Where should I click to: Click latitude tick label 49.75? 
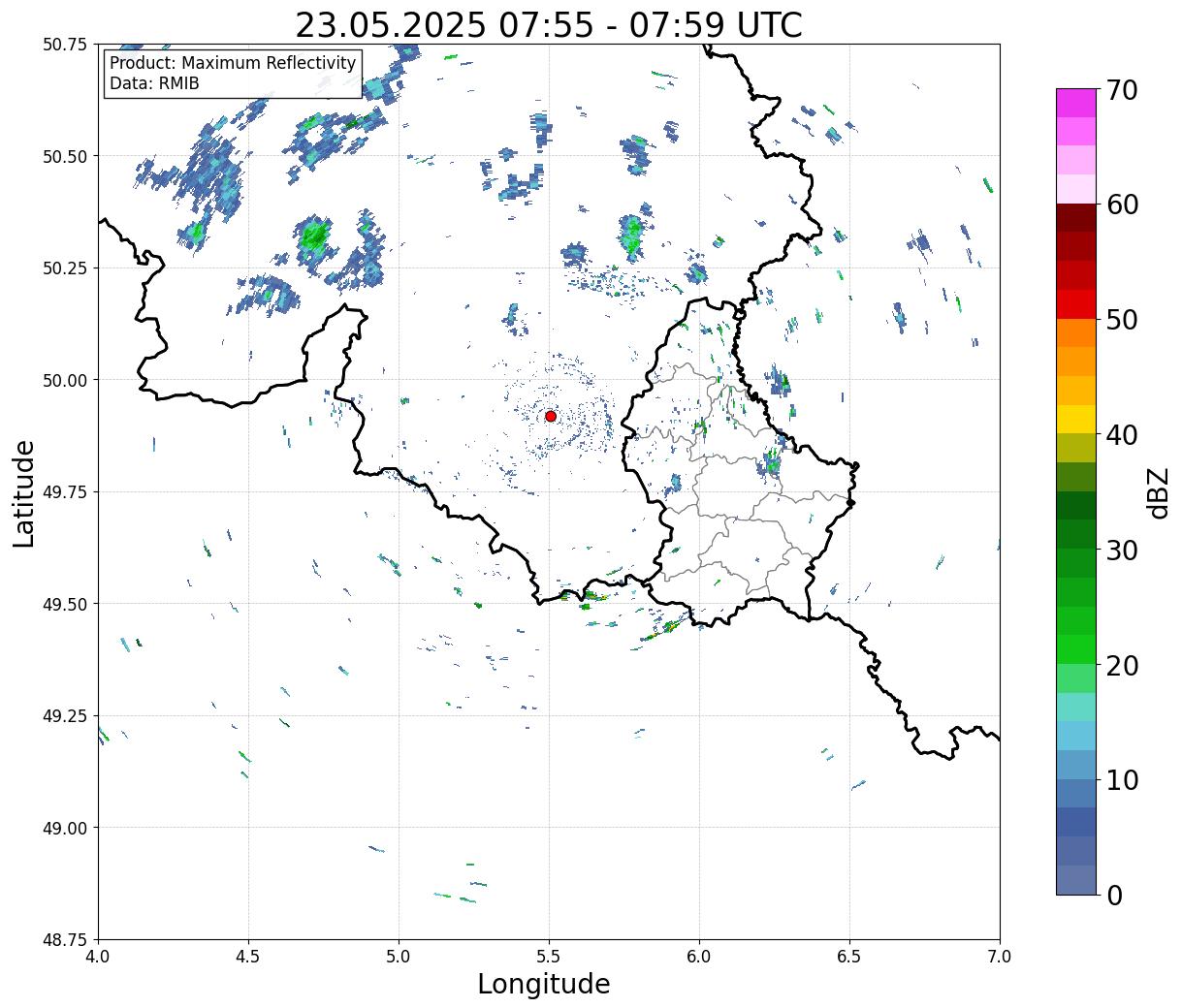65,492
